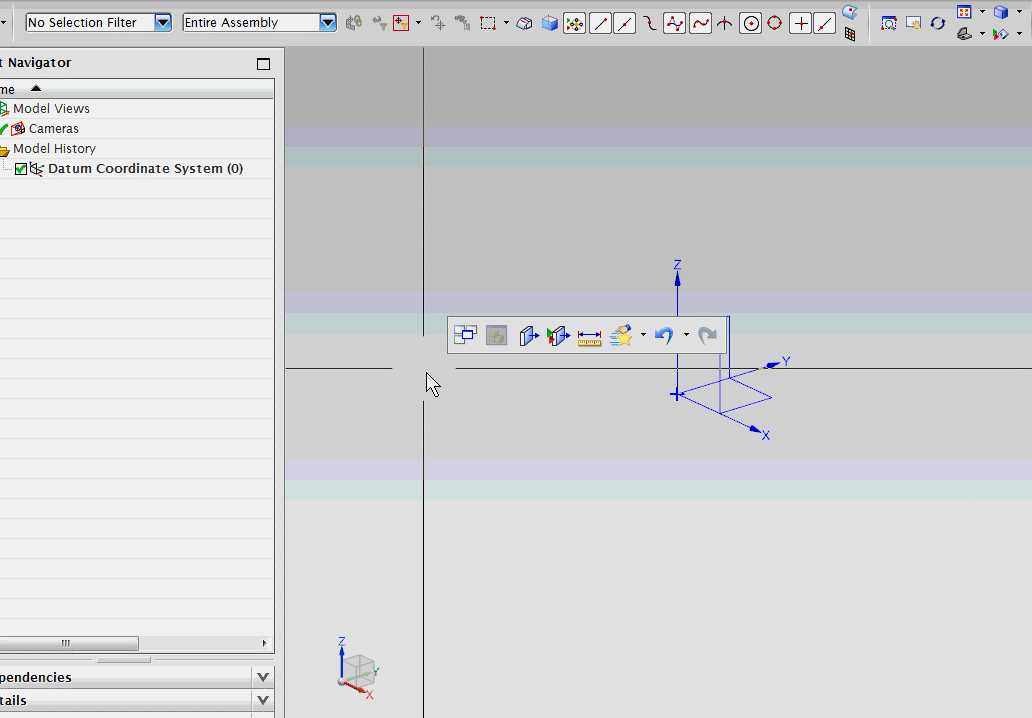
Task: Select Model Views in navigator
Action: [x=51, y=109]
